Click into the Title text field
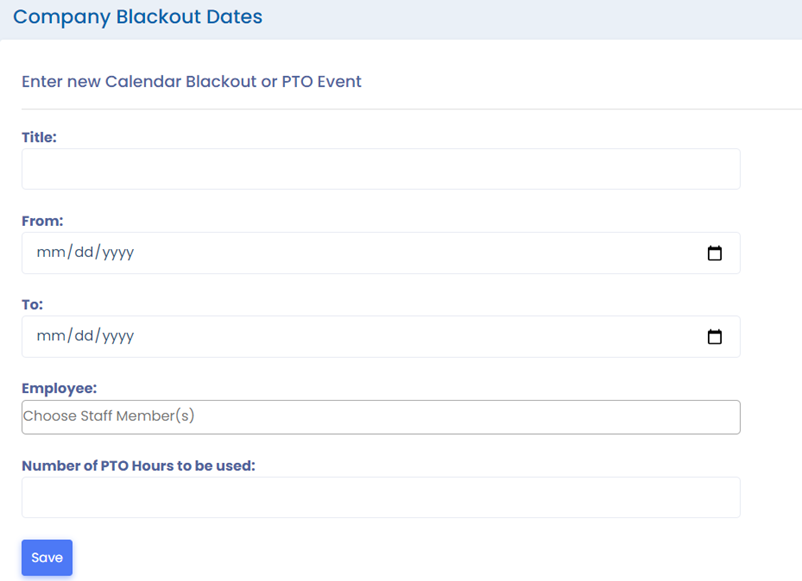This screenshot has height=581, width=802. (x=381, y=169)
